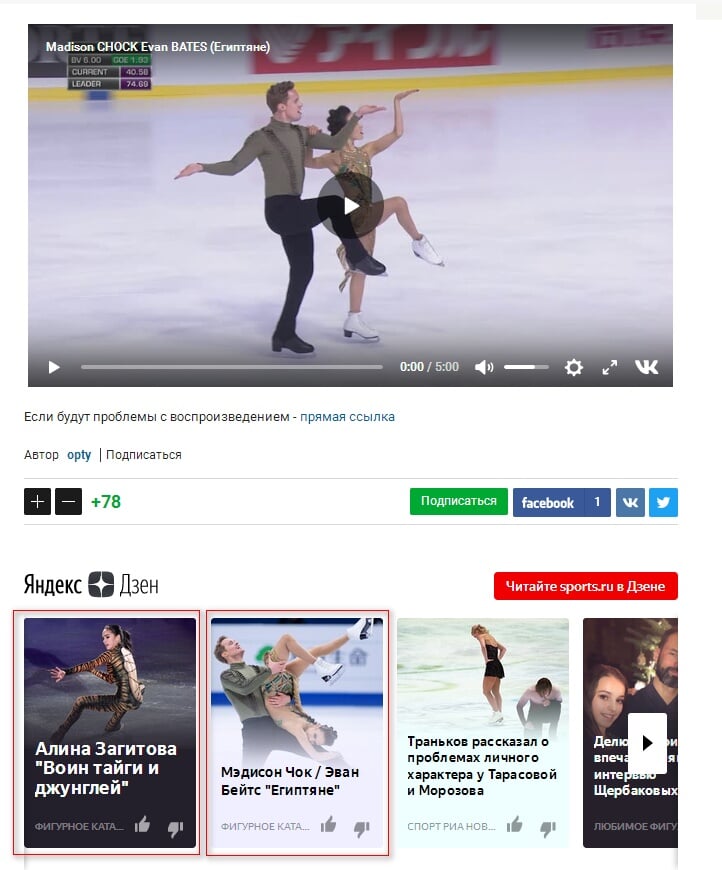Open author opty profile
The height and width of the screenshot is (870, 722).
click(x=79, y=455)
